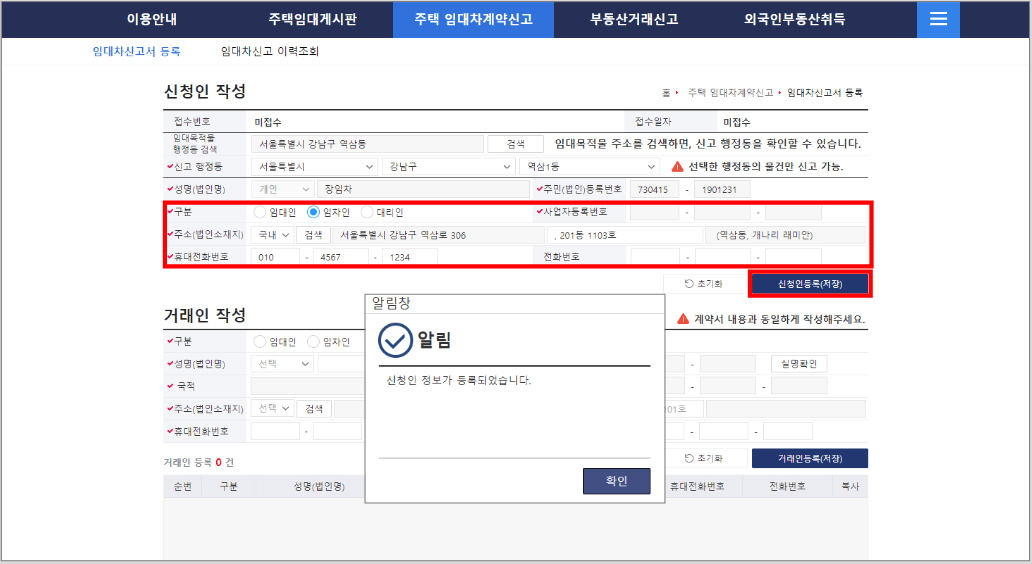Click 검색 button in 신청인 주소 row
The image size is (1032, 564).
tap(313, 235)
